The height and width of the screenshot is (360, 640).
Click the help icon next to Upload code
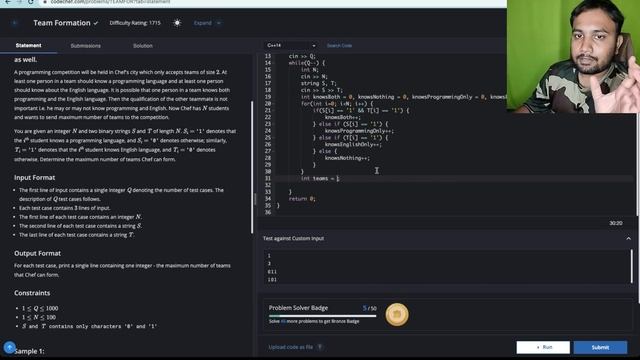point(320,347)
